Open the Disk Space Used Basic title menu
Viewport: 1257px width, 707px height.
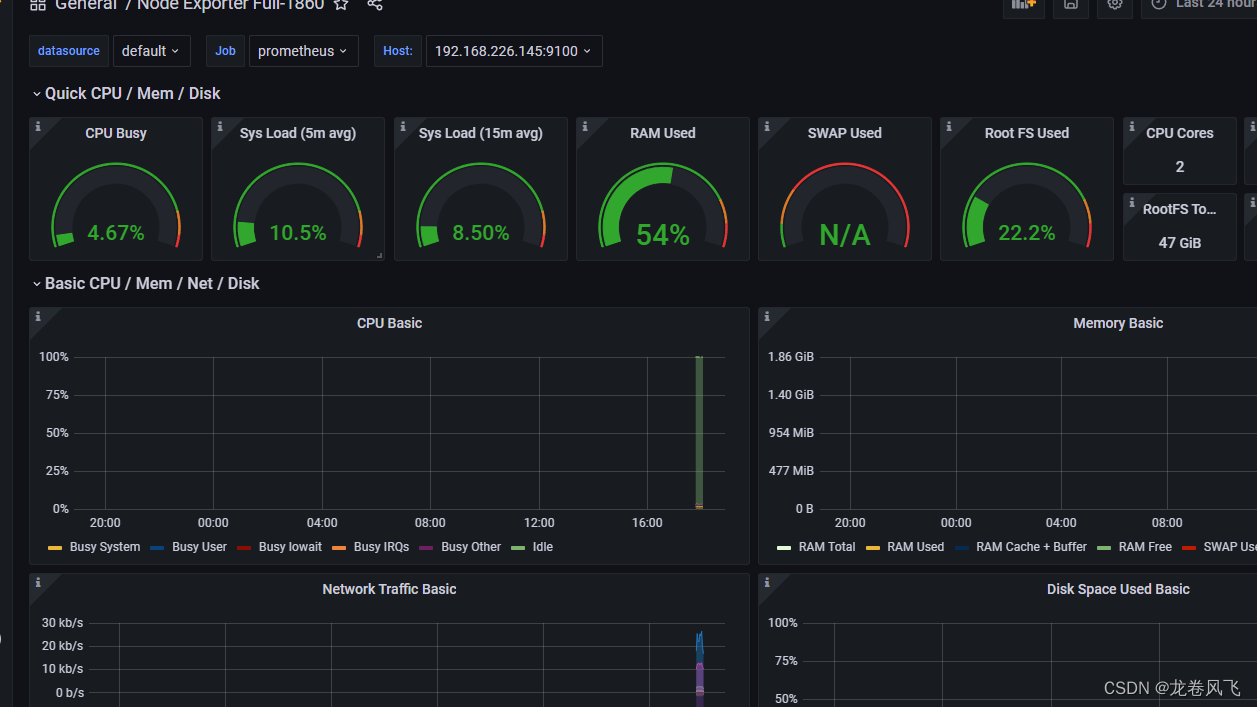coord(1118,589)
